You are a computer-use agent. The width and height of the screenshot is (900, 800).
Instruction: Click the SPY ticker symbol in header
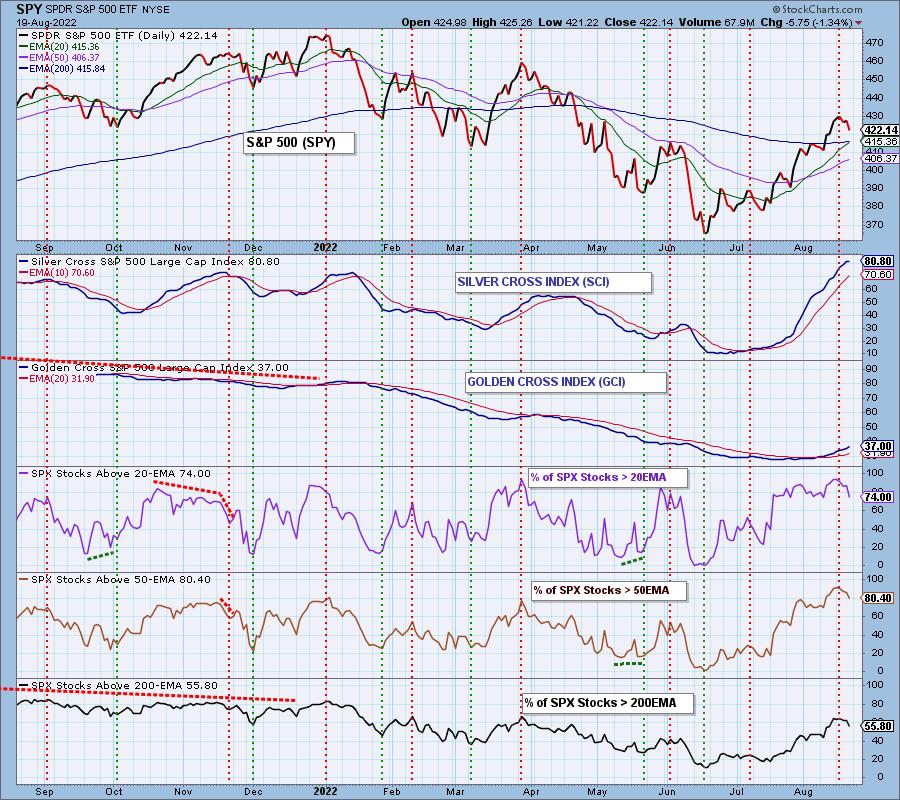click(x=29, y=9)
